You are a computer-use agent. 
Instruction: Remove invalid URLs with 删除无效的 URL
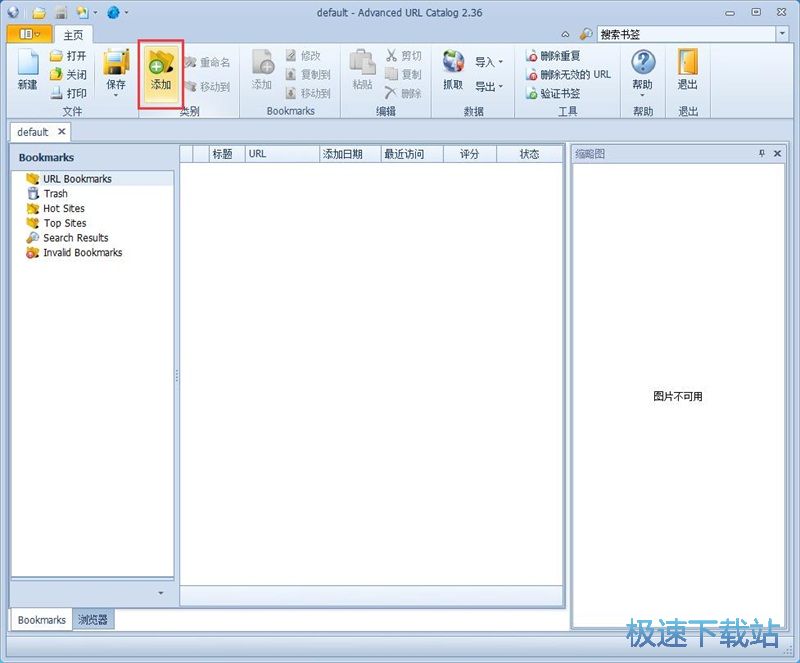[568, 75]
